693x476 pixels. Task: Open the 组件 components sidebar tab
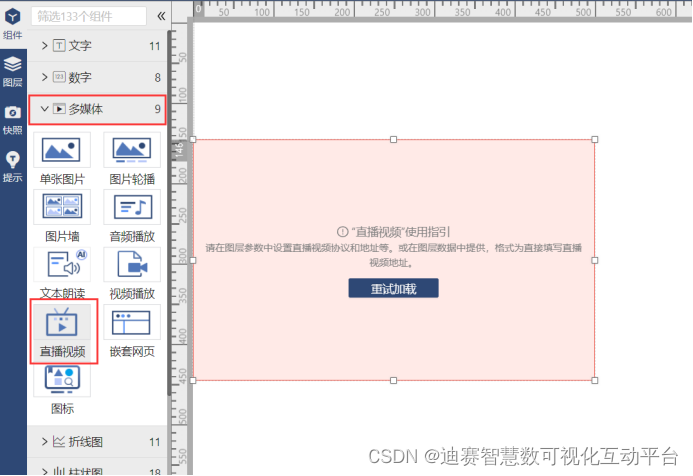click(x=13, y=24)
